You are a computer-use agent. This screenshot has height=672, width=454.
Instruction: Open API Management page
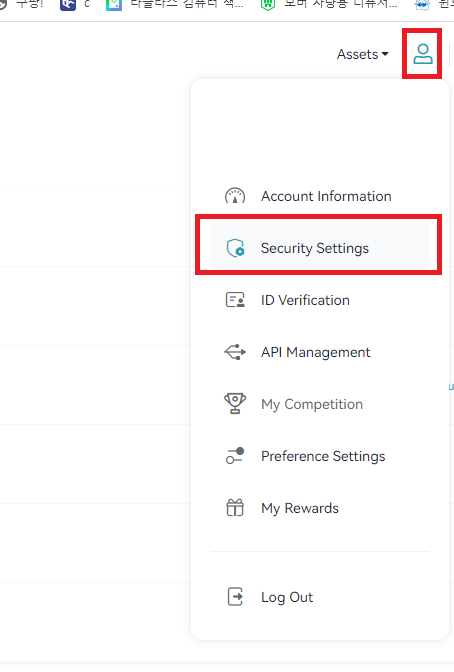[320, 352]
